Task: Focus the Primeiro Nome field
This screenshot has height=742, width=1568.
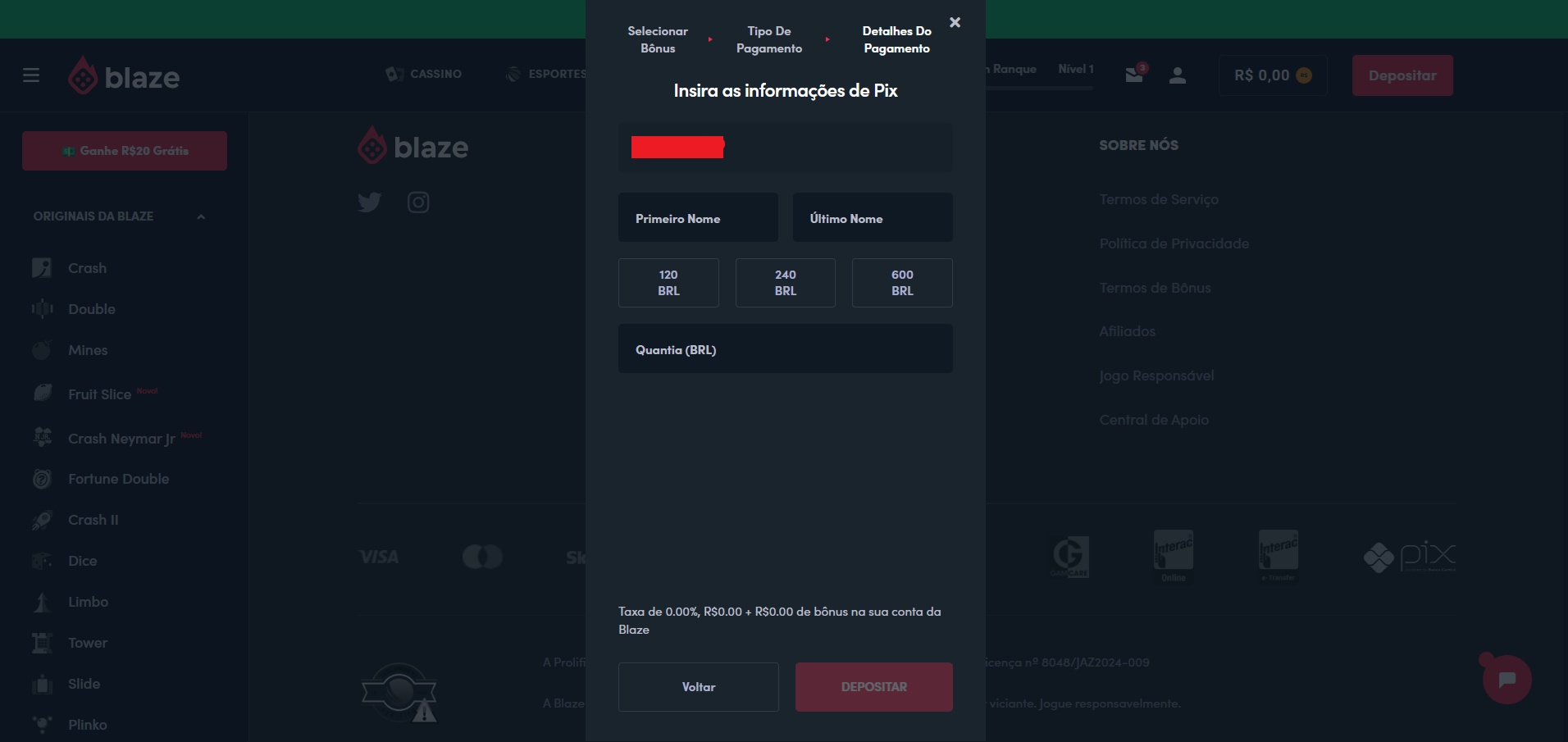Action: coord(698,217)
